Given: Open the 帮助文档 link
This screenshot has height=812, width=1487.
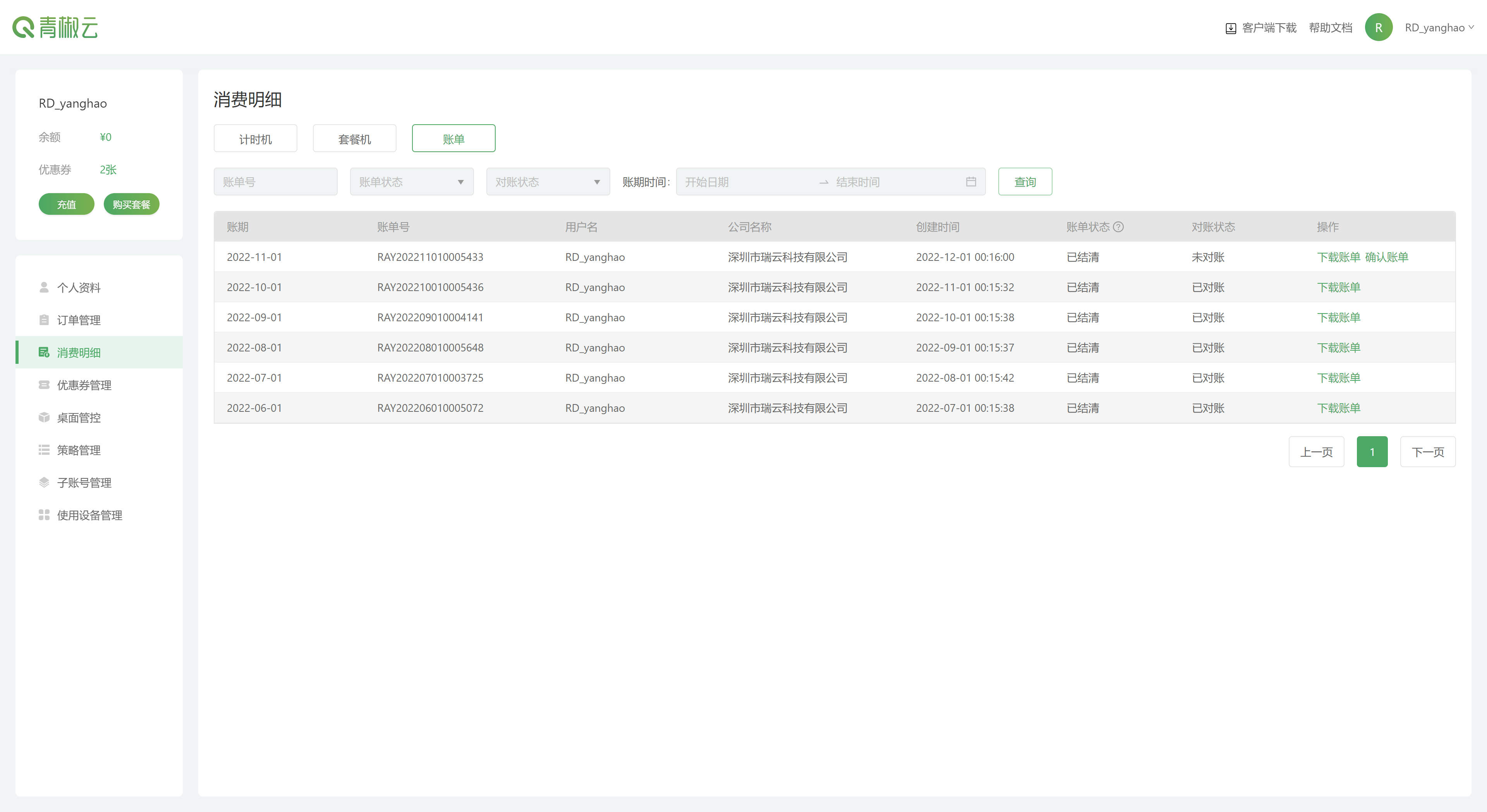Looking at the screenshot, I should click(1331, 28).
